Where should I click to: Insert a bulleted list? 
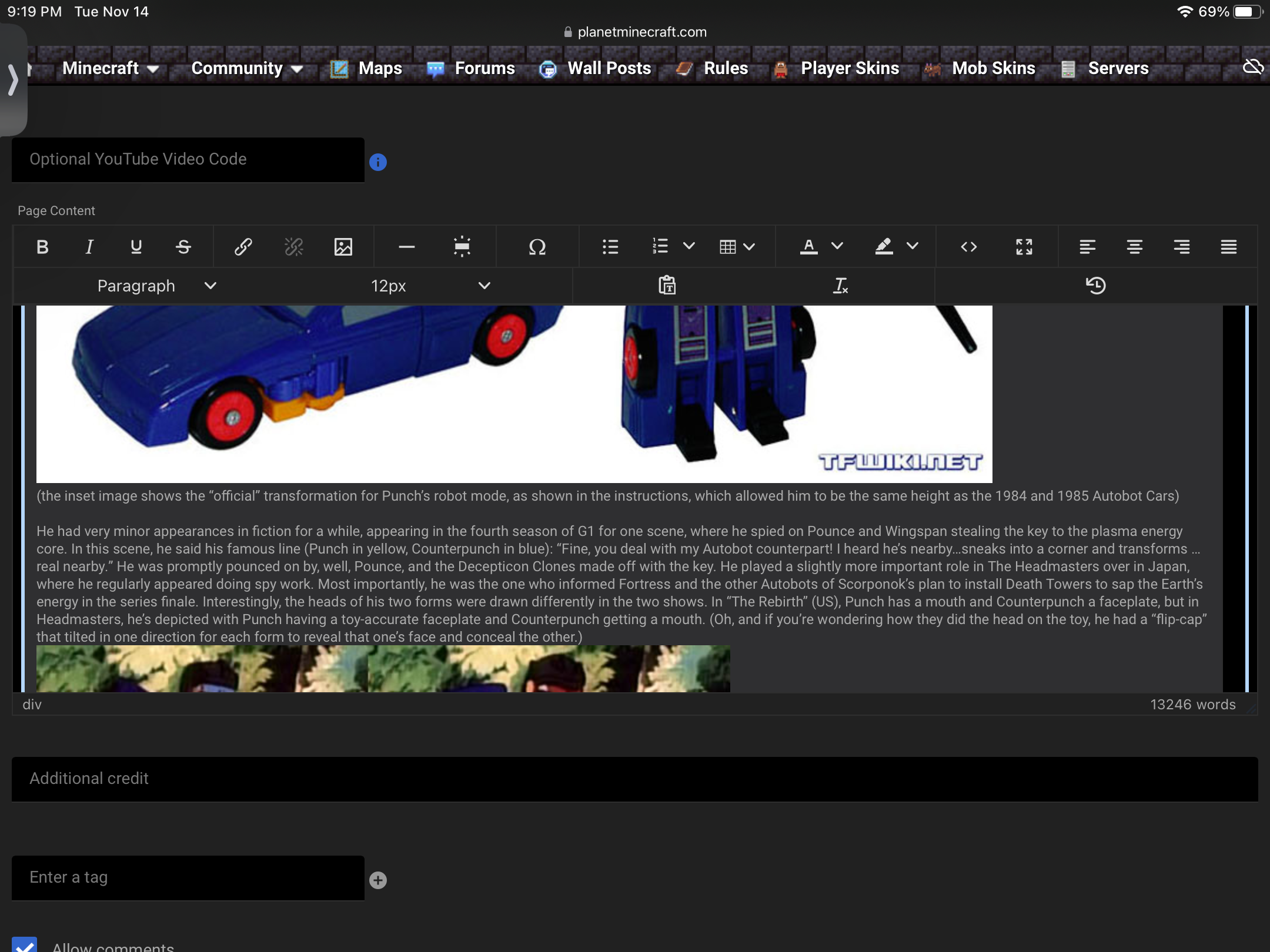pyautogui.click(x=610, y=247)
